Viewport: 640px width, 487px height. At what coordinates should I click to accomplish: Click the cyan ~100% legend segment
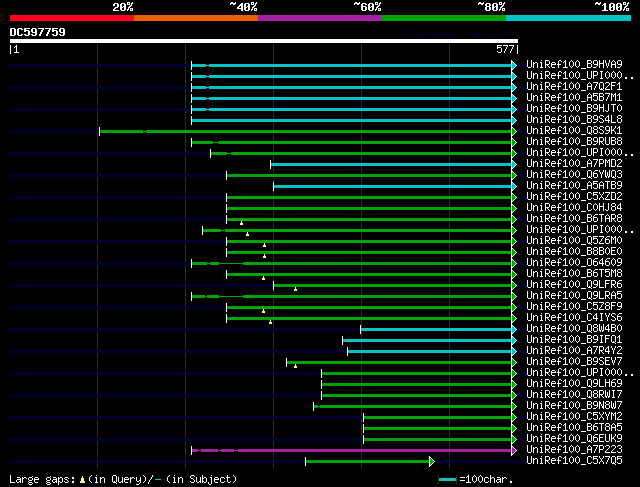pos(569,18)
